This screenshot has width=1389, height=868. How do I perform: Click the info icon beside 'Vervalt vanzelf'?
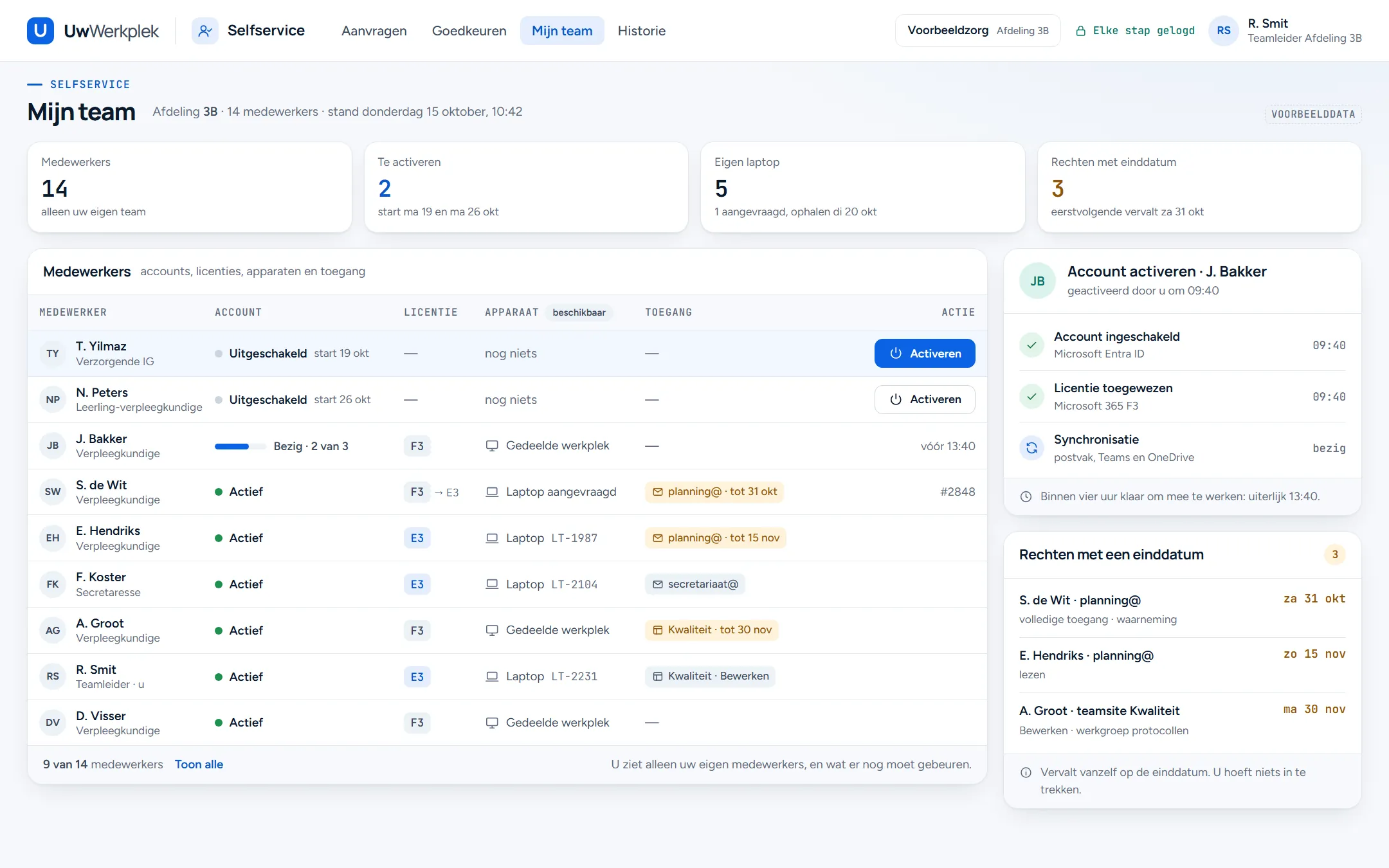(x=1026, y=772)
